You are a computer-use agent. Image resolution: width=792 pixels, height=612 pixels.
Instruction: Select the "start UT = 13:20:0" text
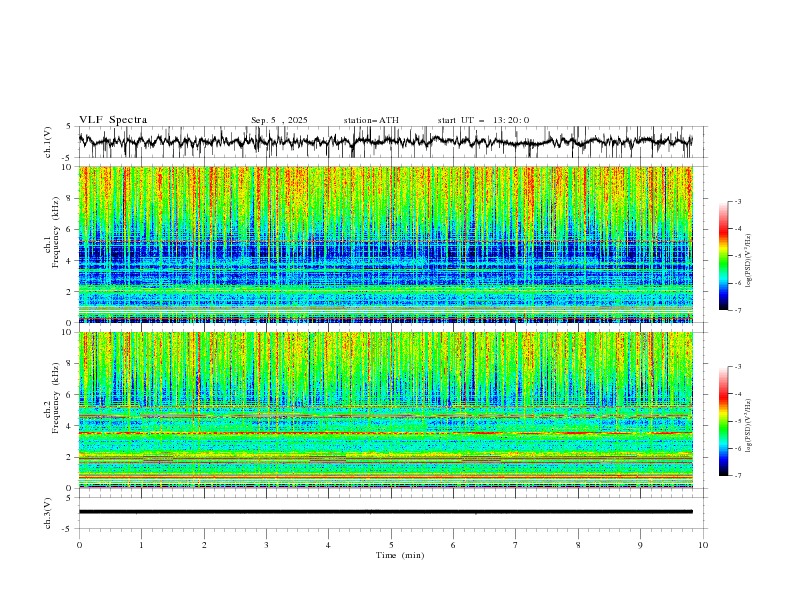tap(483, 120)
